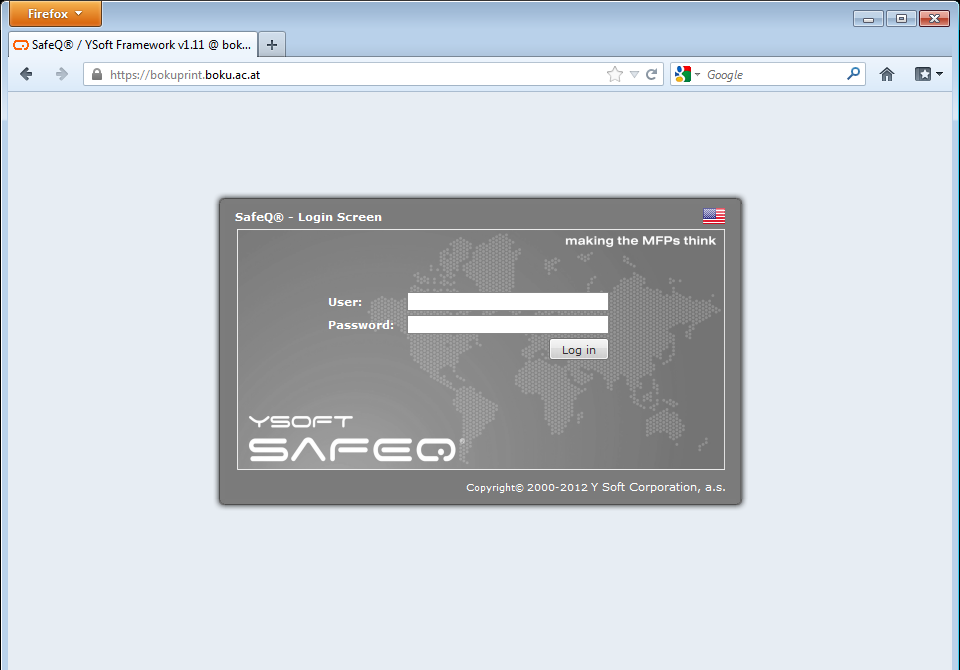
Task: Click the 'making the MFPs think' slogan
Action: point(640,241)
